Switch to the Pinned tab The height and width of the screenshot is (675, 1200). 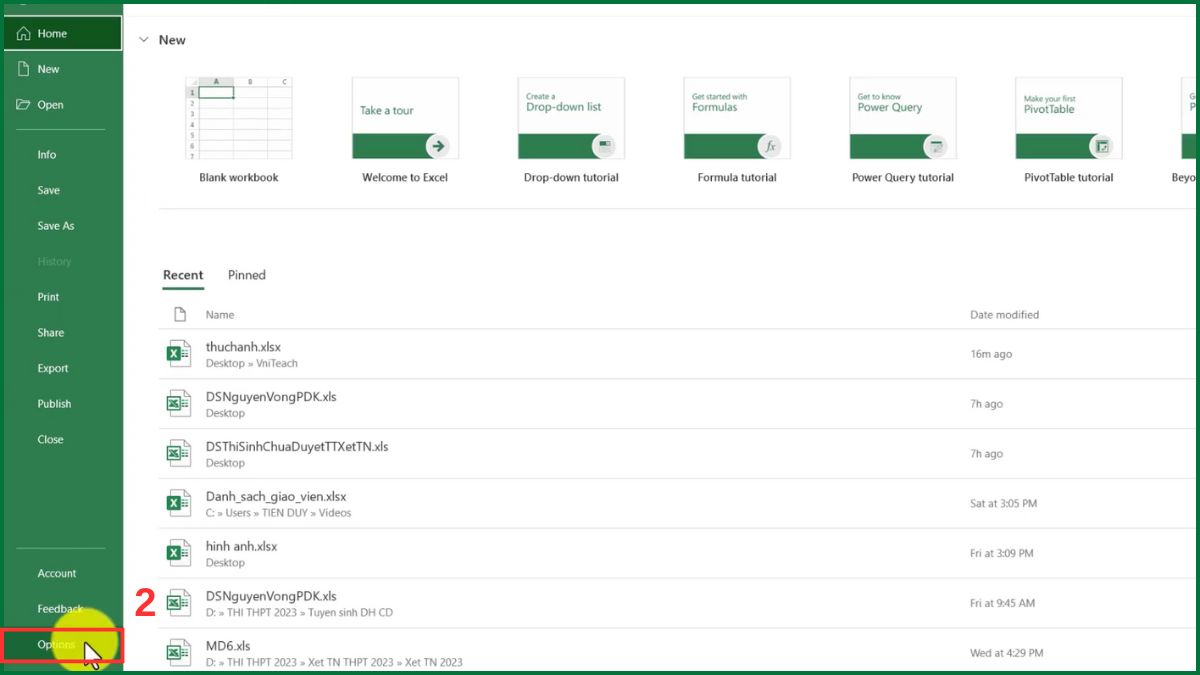(x=246, y=275)
